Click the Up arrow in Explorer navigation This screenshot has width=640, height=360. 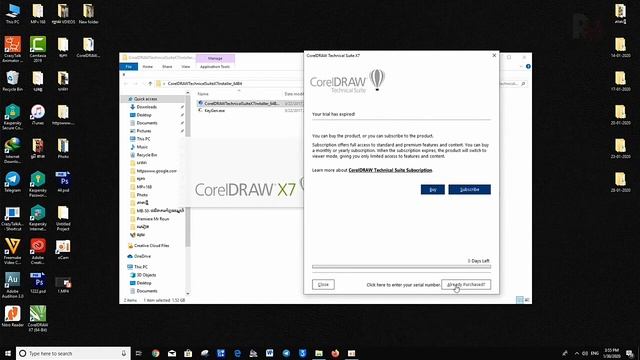point(150,84)
